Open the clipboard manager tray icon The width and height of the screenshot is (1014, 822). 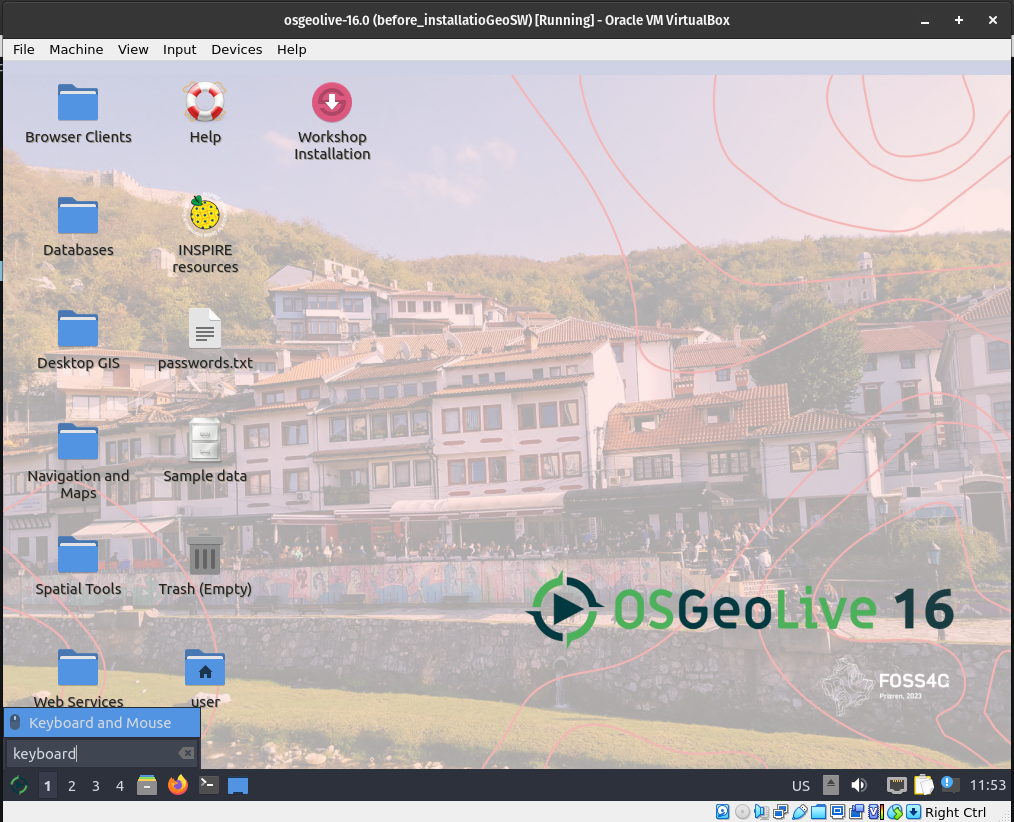[x=923, y=785]
